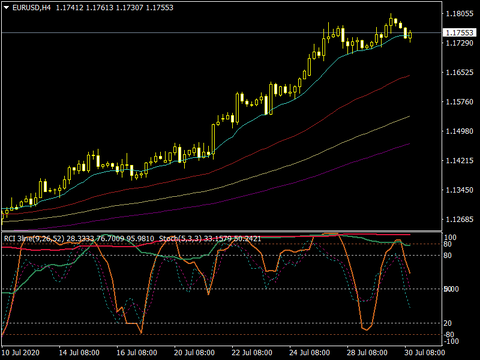Click the 14 Jul 08:00 time label
The image size is (480, 360).
(79, 353)
